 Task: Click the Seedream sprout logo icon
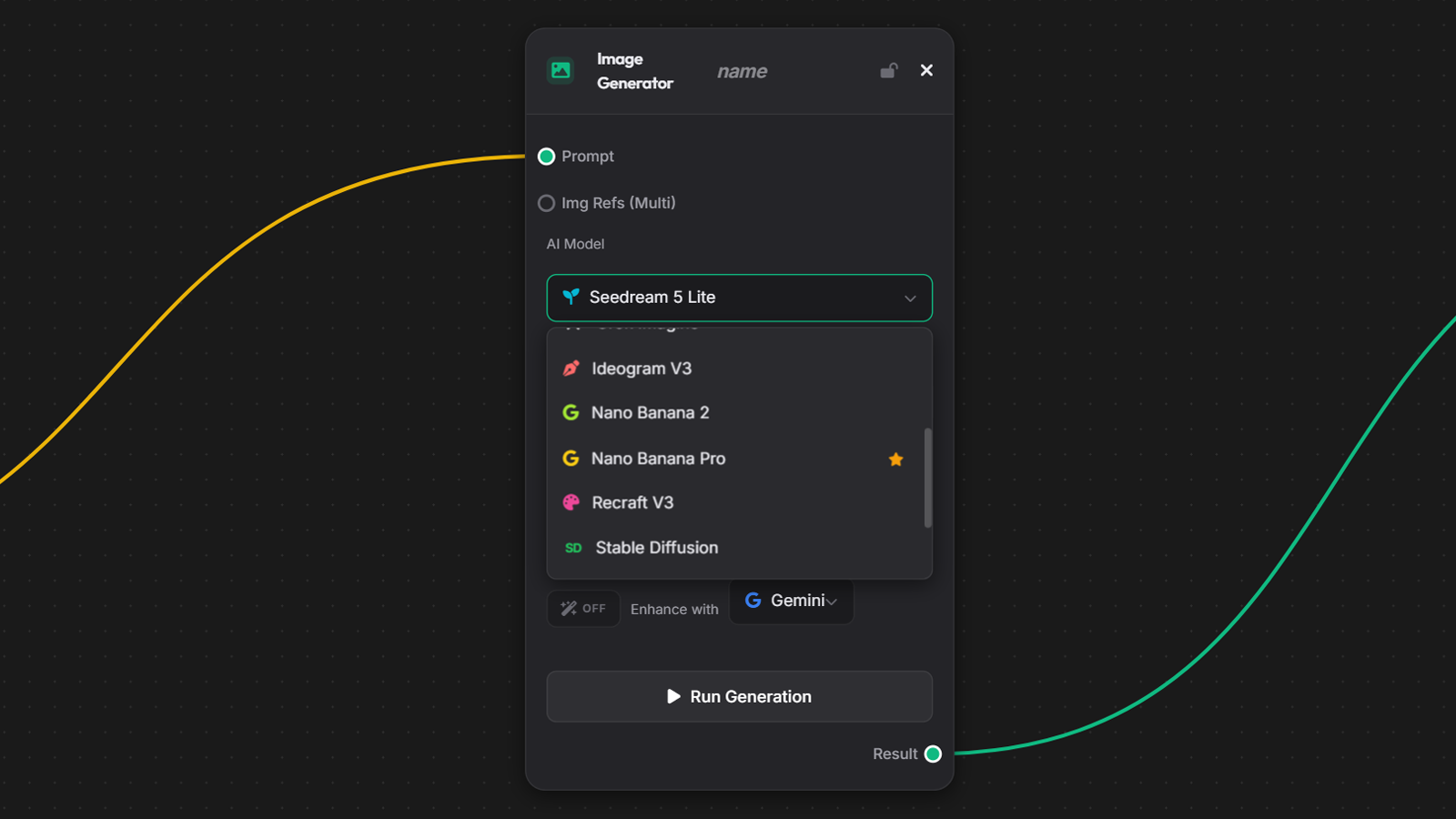click(571, 297)
